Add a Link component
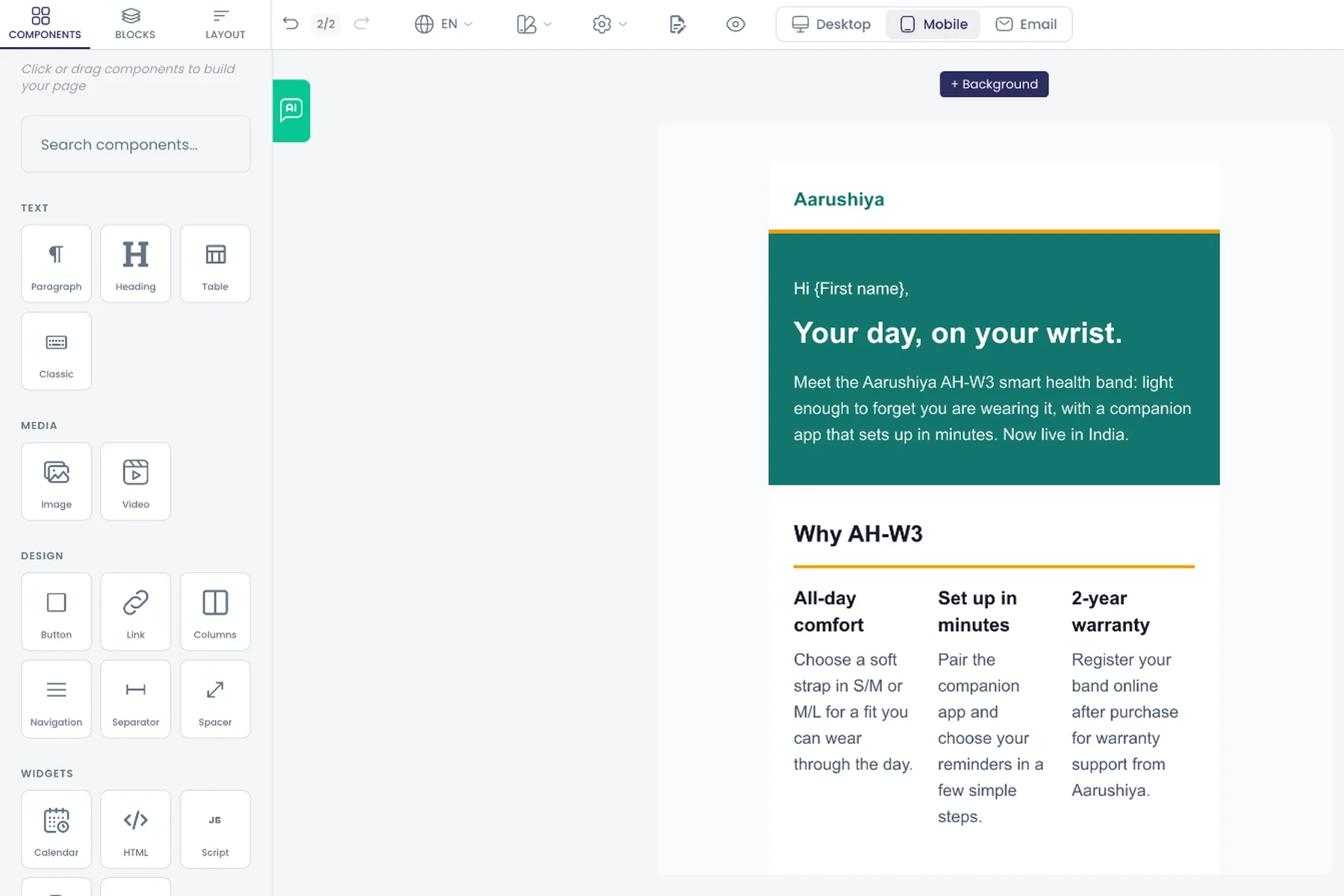 (x=135, y=612)
